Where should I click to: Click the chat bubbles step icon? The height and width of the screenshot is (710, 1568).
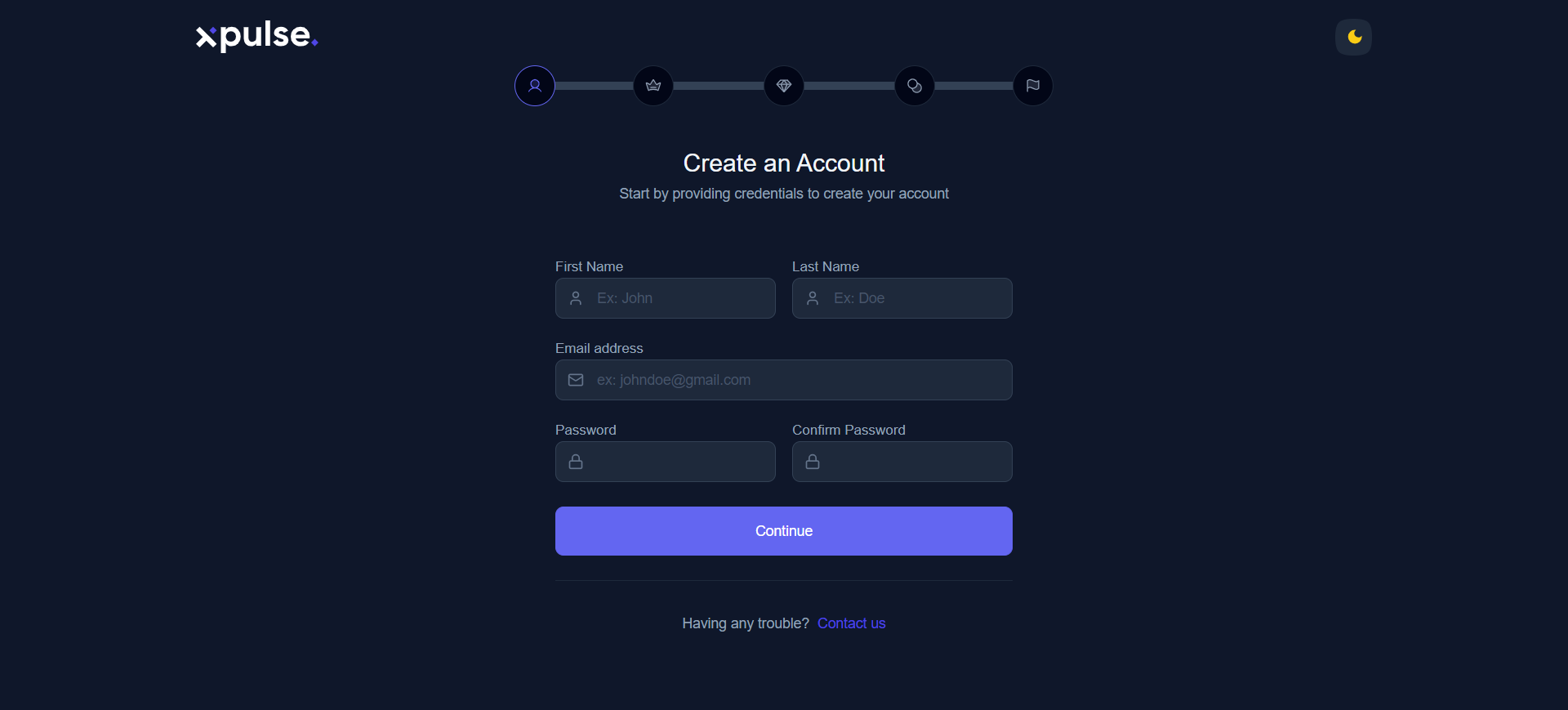(915, 86)
